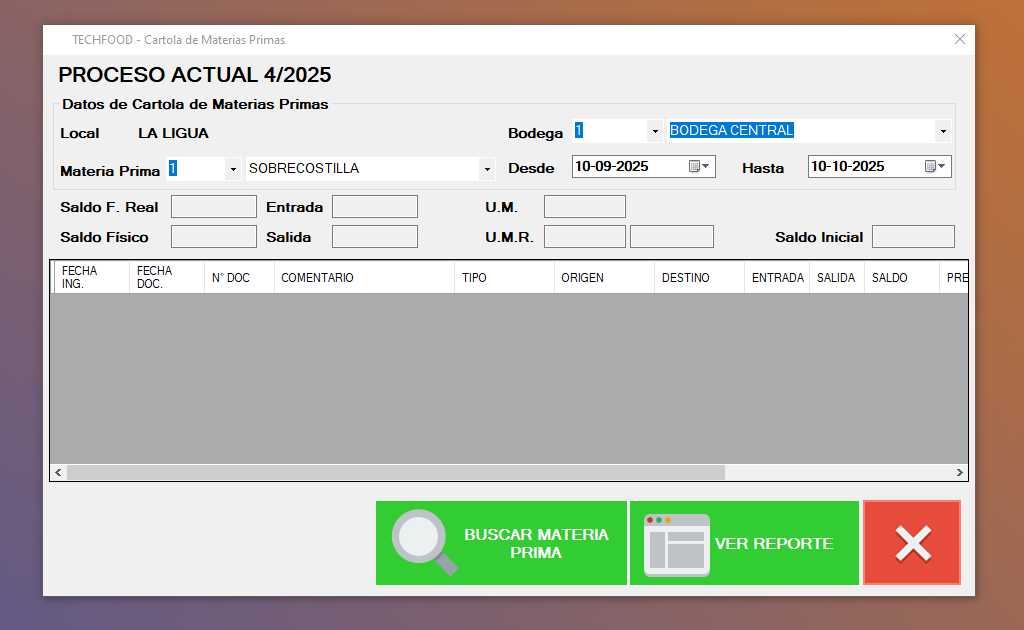1024x630 pixels.
Task: Click the horizontal scrollbar right arrow
Action: [959, 472]
